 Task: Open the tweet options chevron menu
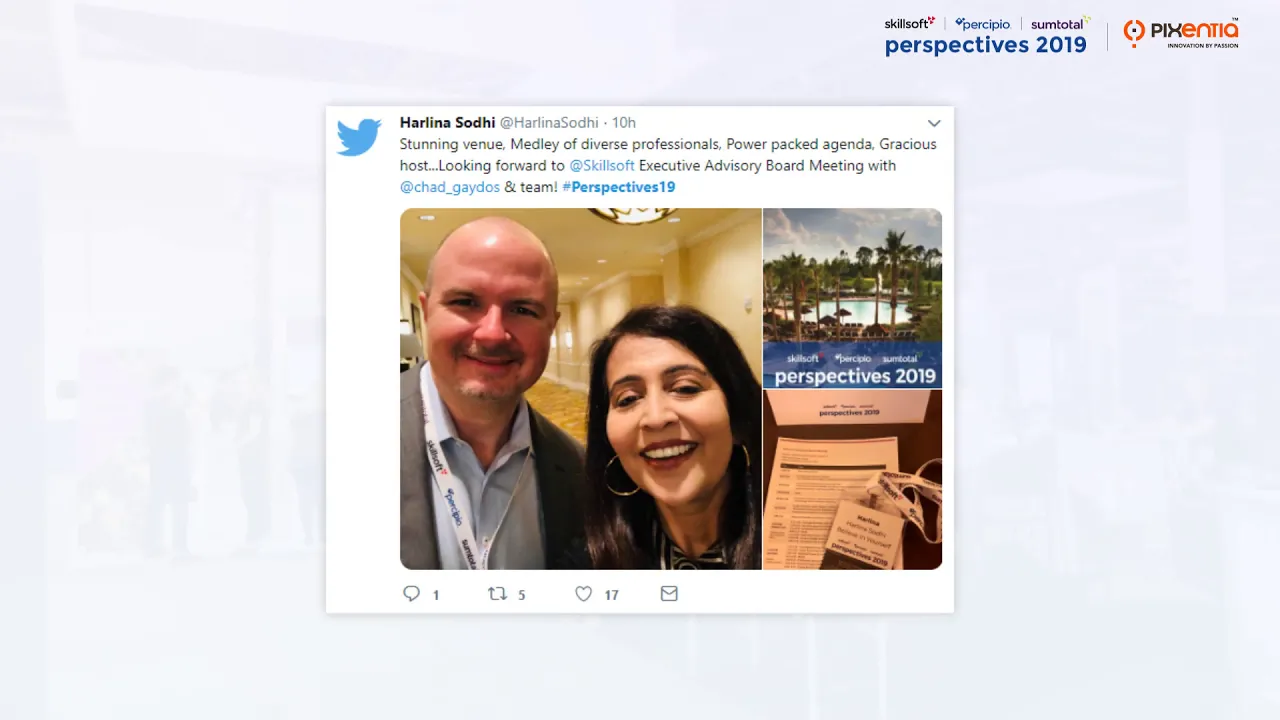[934, 123]
